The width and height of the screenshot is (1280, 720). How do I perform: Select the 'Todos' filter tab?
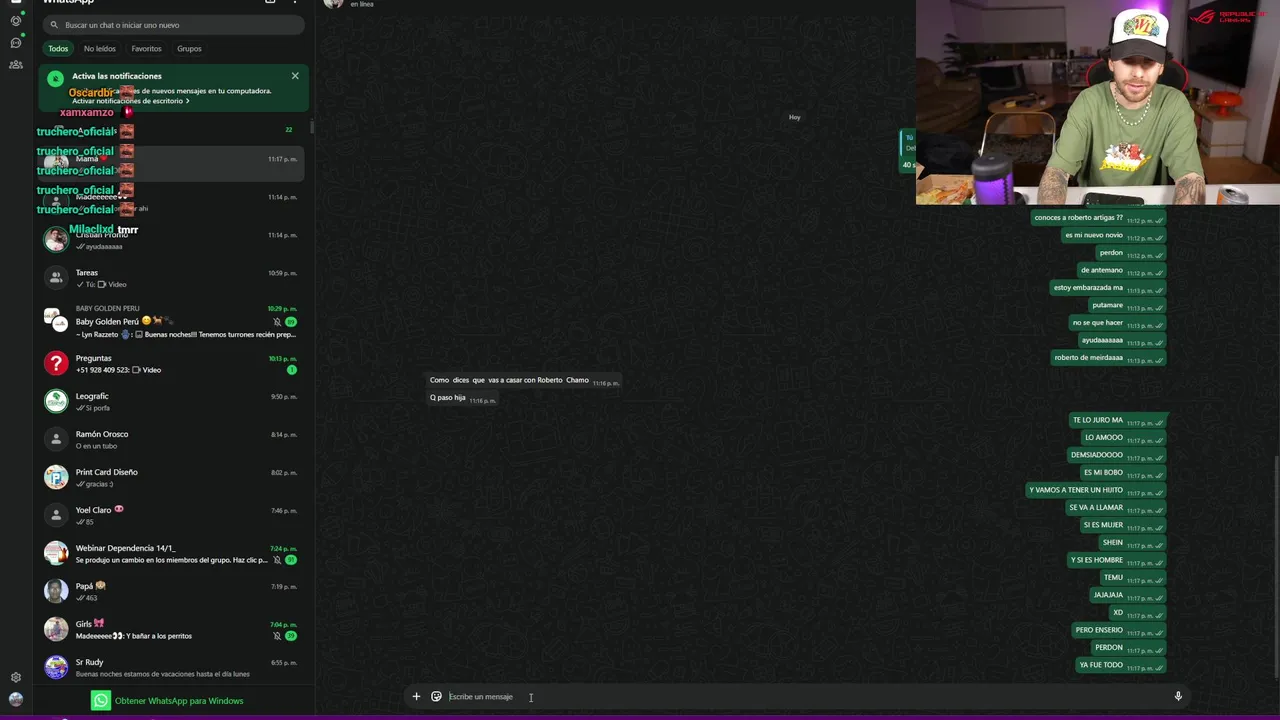(x=59, y=48)
